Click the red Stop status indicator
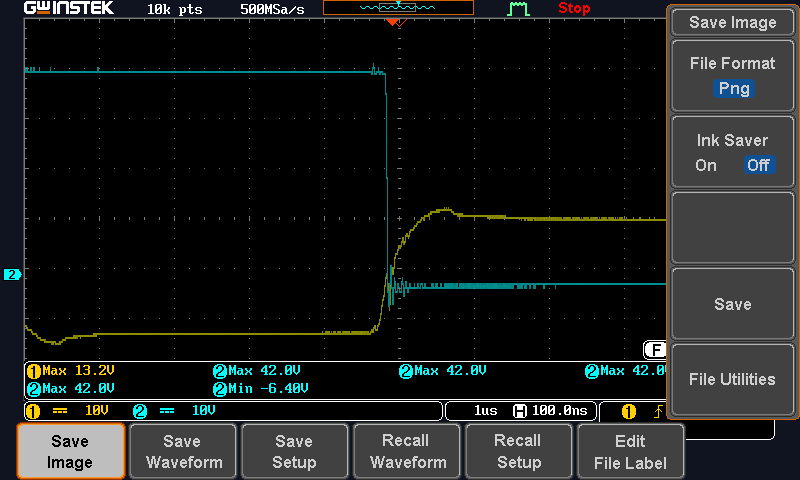Viewport: 800px width, 480px height. click(x=574, y=8)
